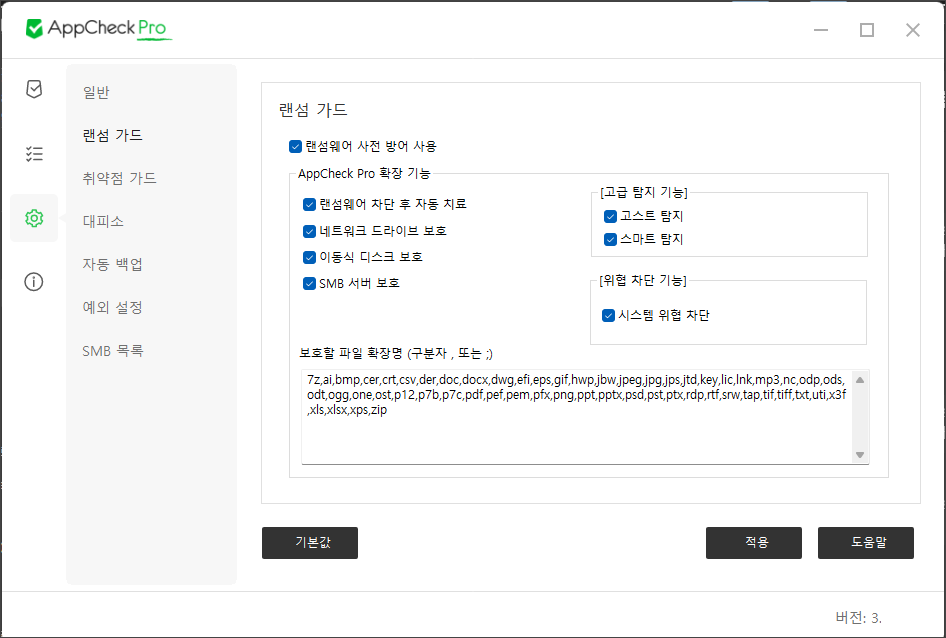946x638 pixels.
Task: Disable 랜섬웨어 사전 방어 사용 checkbox
Action: 295,146
